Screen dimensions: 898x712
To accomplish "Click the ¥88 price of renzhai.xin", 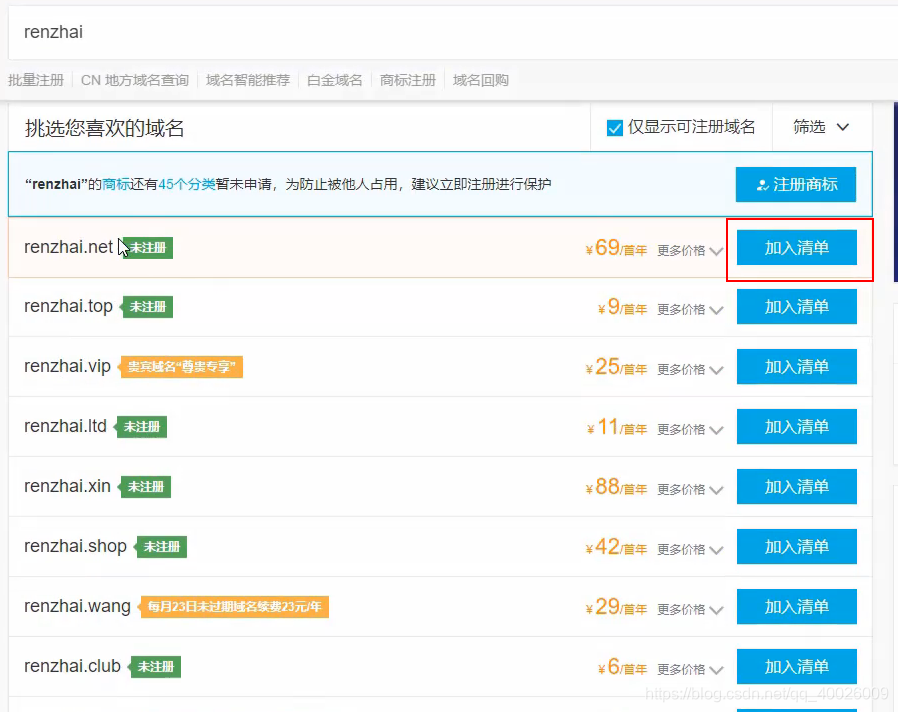I will (616, 487).
